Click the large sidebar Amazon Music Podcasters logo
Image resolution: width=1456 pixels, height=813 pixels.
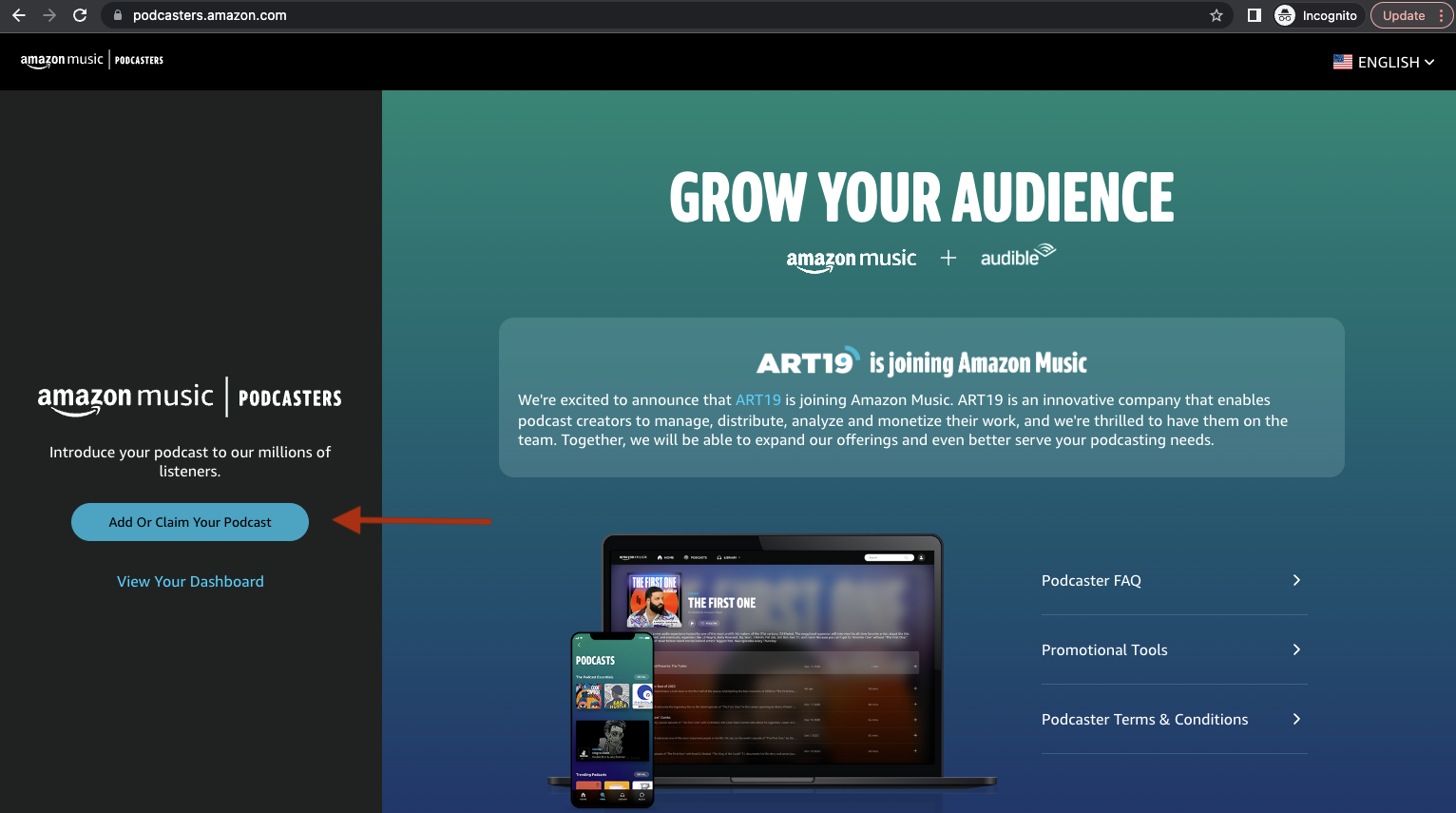pos(190,397)
